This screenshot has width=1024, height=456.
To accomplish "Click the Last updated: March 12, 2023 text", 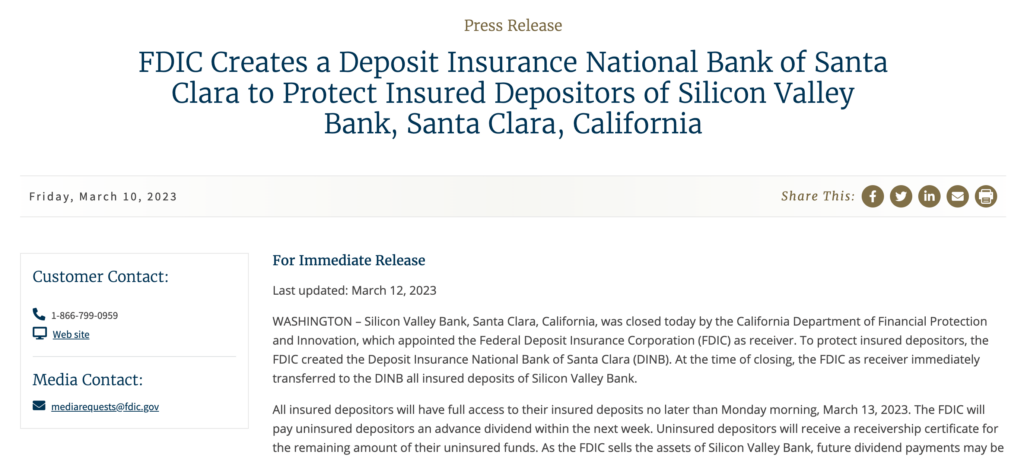I will [354, 291].
